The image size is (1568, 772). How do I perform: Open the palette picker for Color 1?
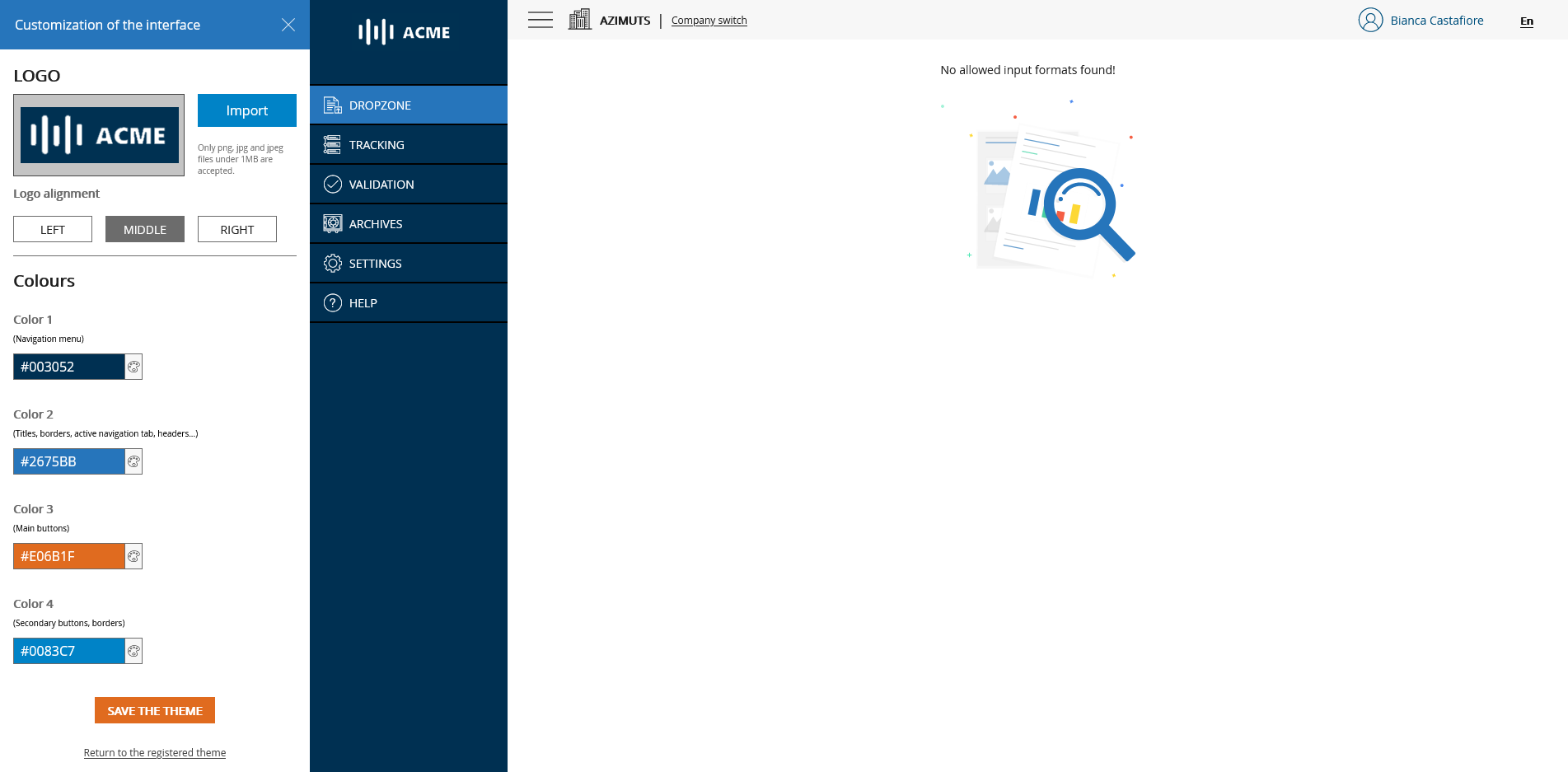[x=133, y=367]
